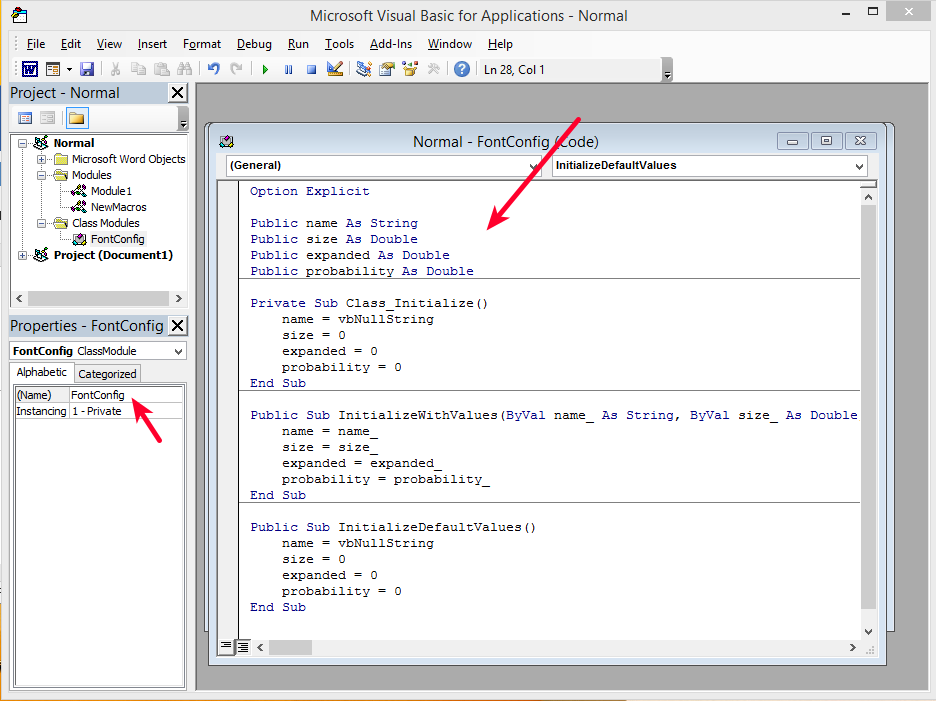936x701 pixels.
Task: Open dropdown arrow next to Insert UserForm
Action: [x=69, y=69]
